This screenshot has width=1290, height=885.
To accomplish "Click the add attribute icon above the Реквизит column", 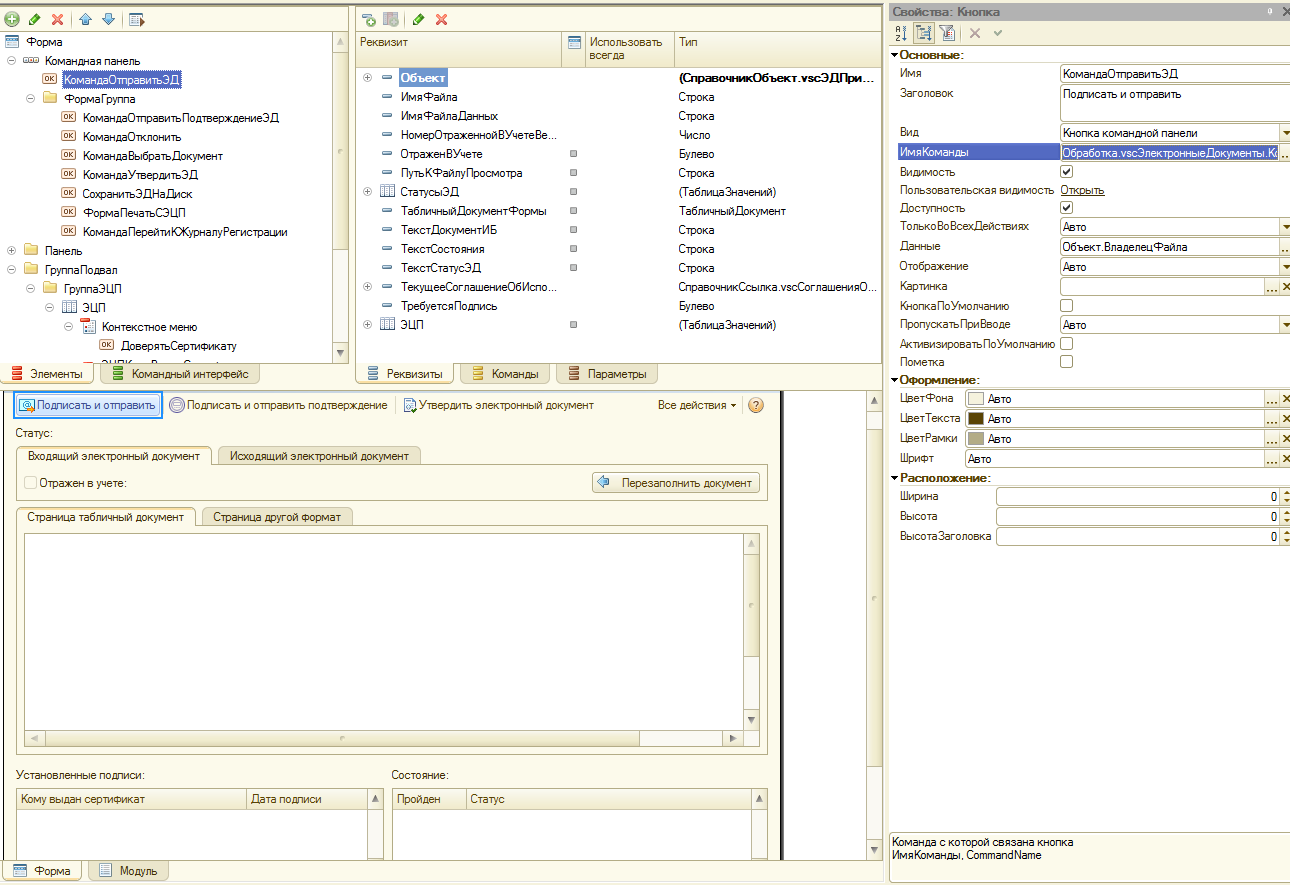I will [x=369, y=19].
